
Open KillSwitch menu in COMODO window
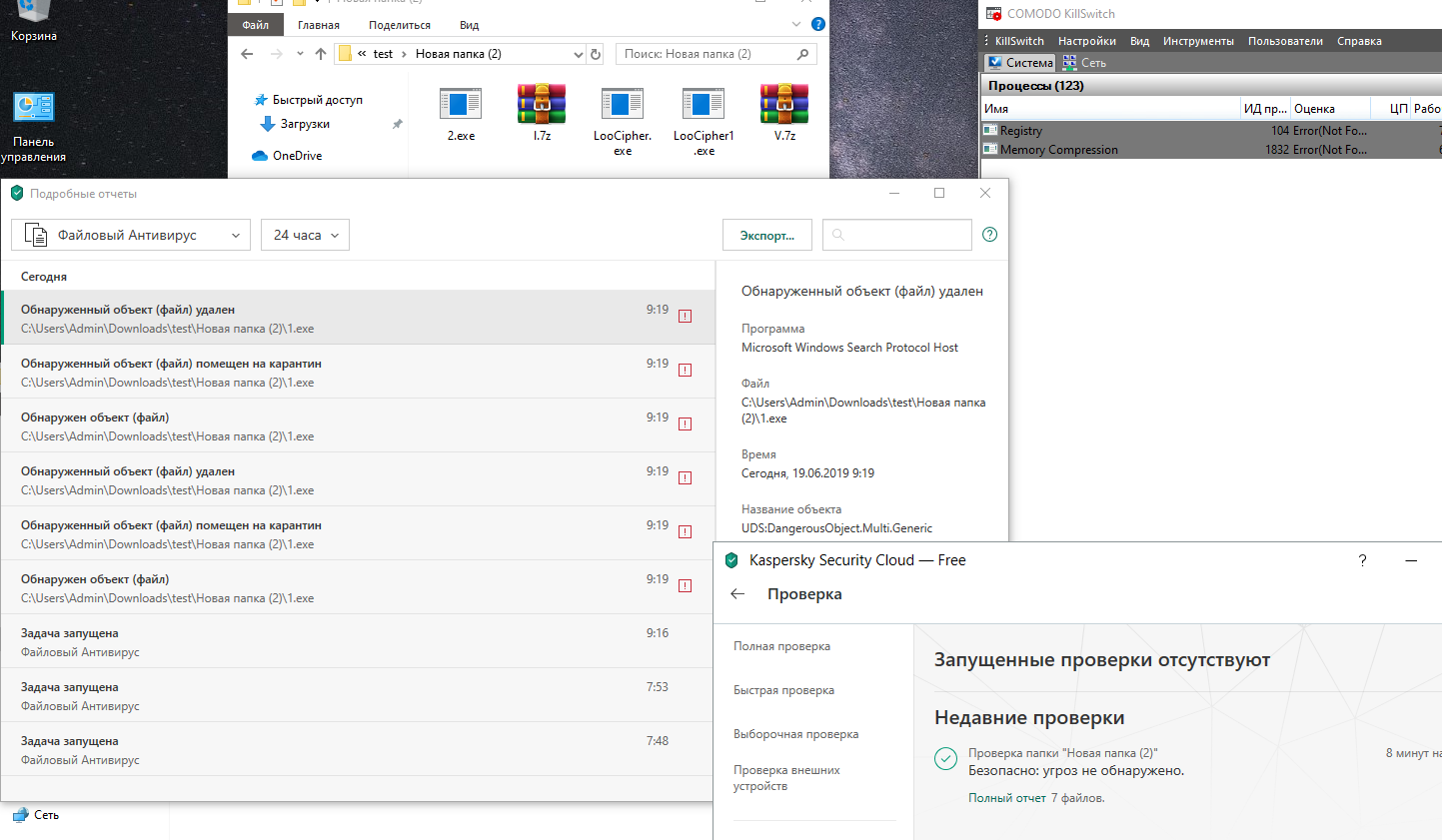click(1019, 41)
